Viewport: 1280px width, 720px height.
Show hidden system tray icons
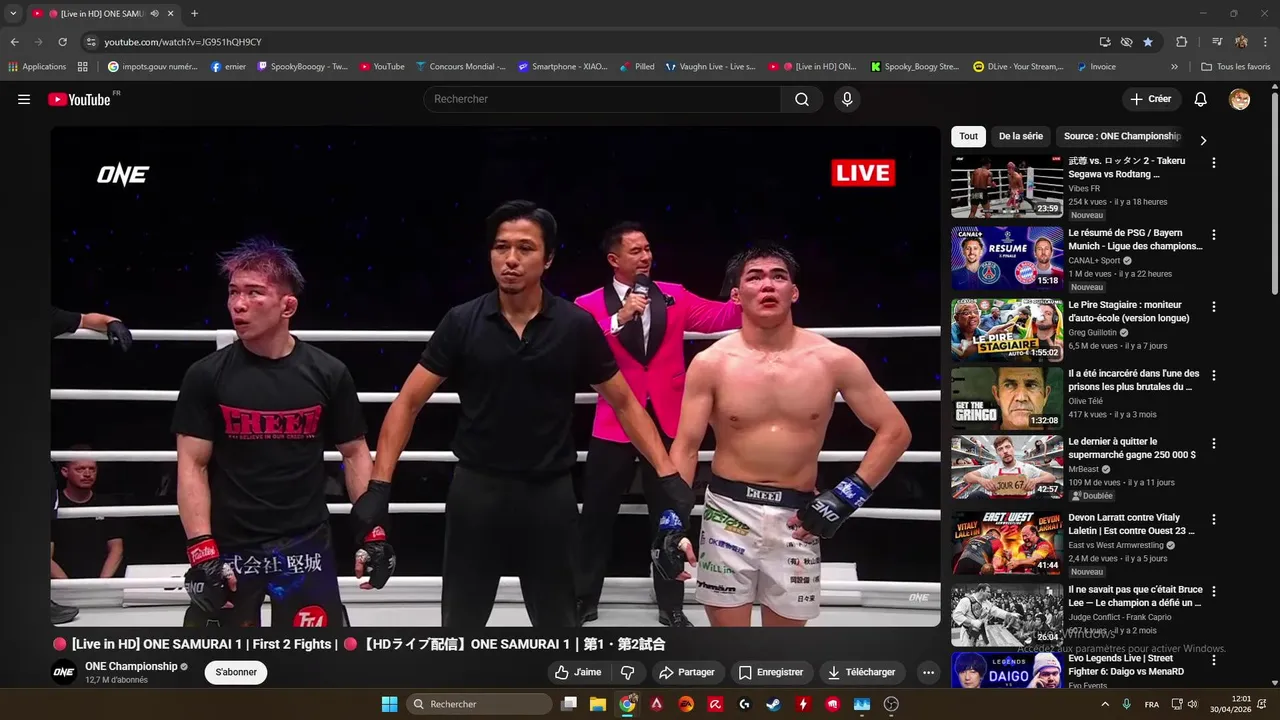point(1105,704)
